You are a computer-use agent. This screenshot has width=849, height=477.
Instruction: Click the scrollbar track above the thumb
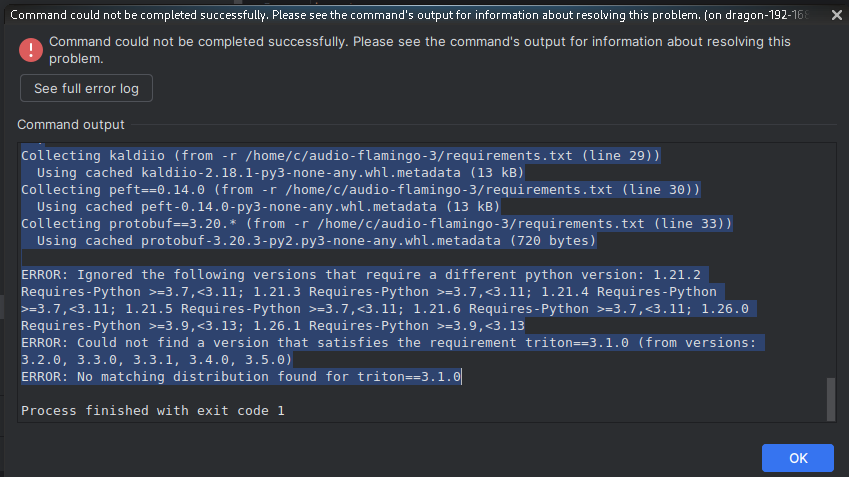coord(830,260)
